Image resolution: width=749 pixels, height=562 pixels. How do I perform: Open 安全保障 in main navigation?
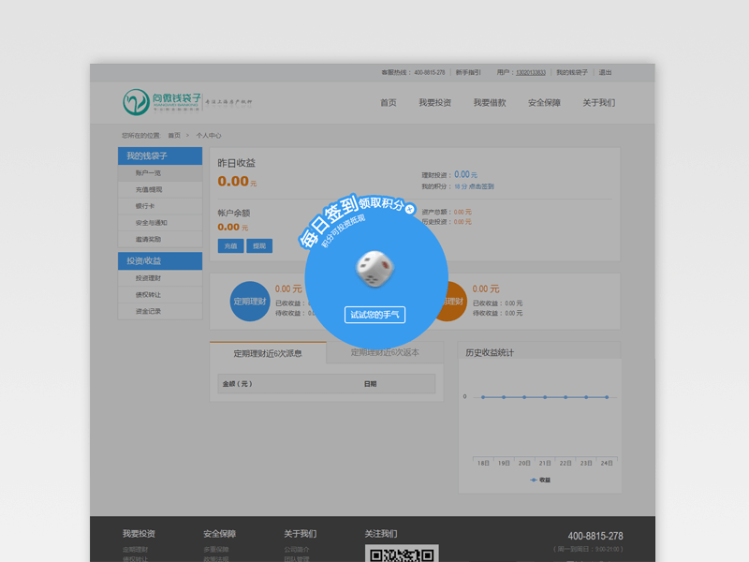click(x=544, y=103)
